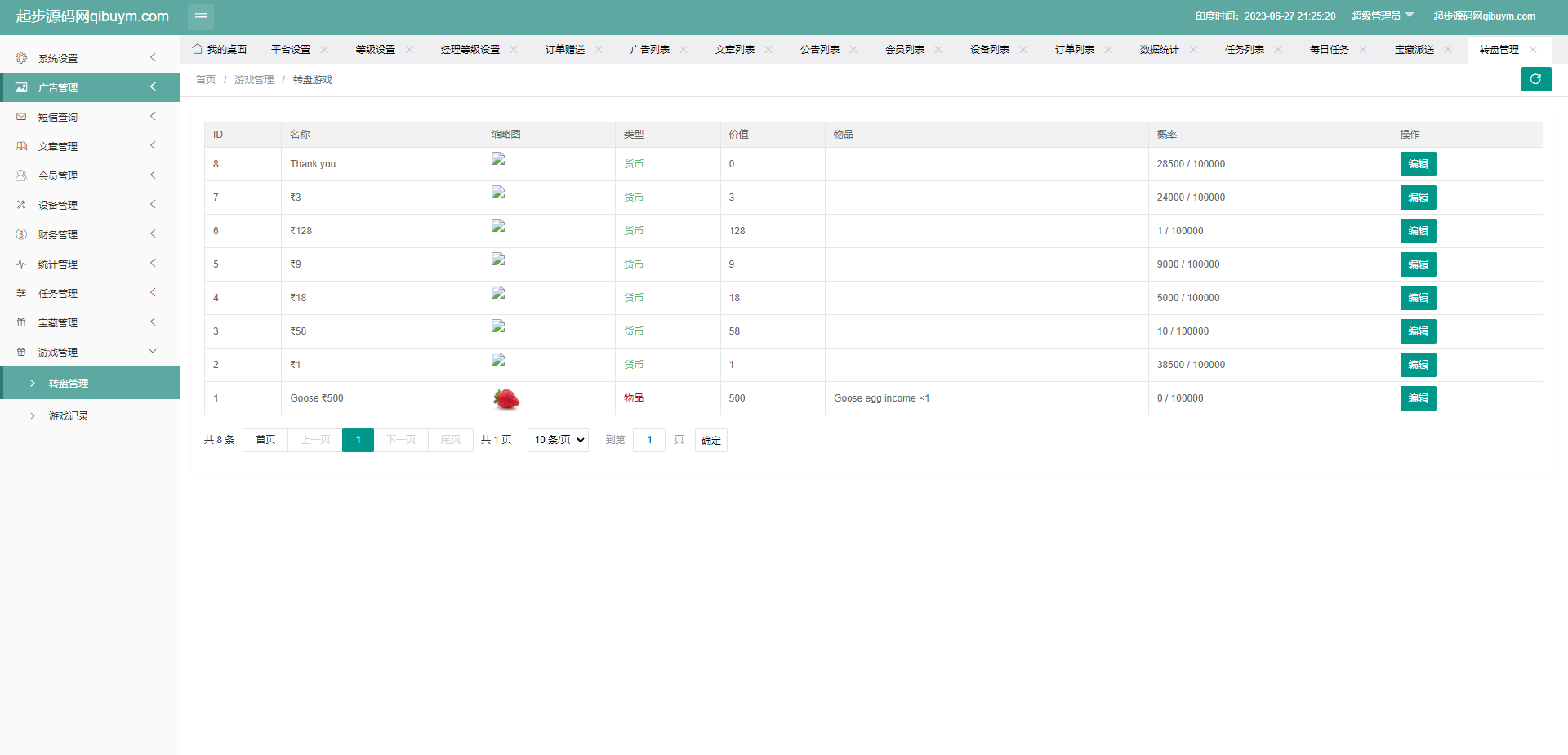Switch to the 订单列表 tab

click(x=1074, y=50)
